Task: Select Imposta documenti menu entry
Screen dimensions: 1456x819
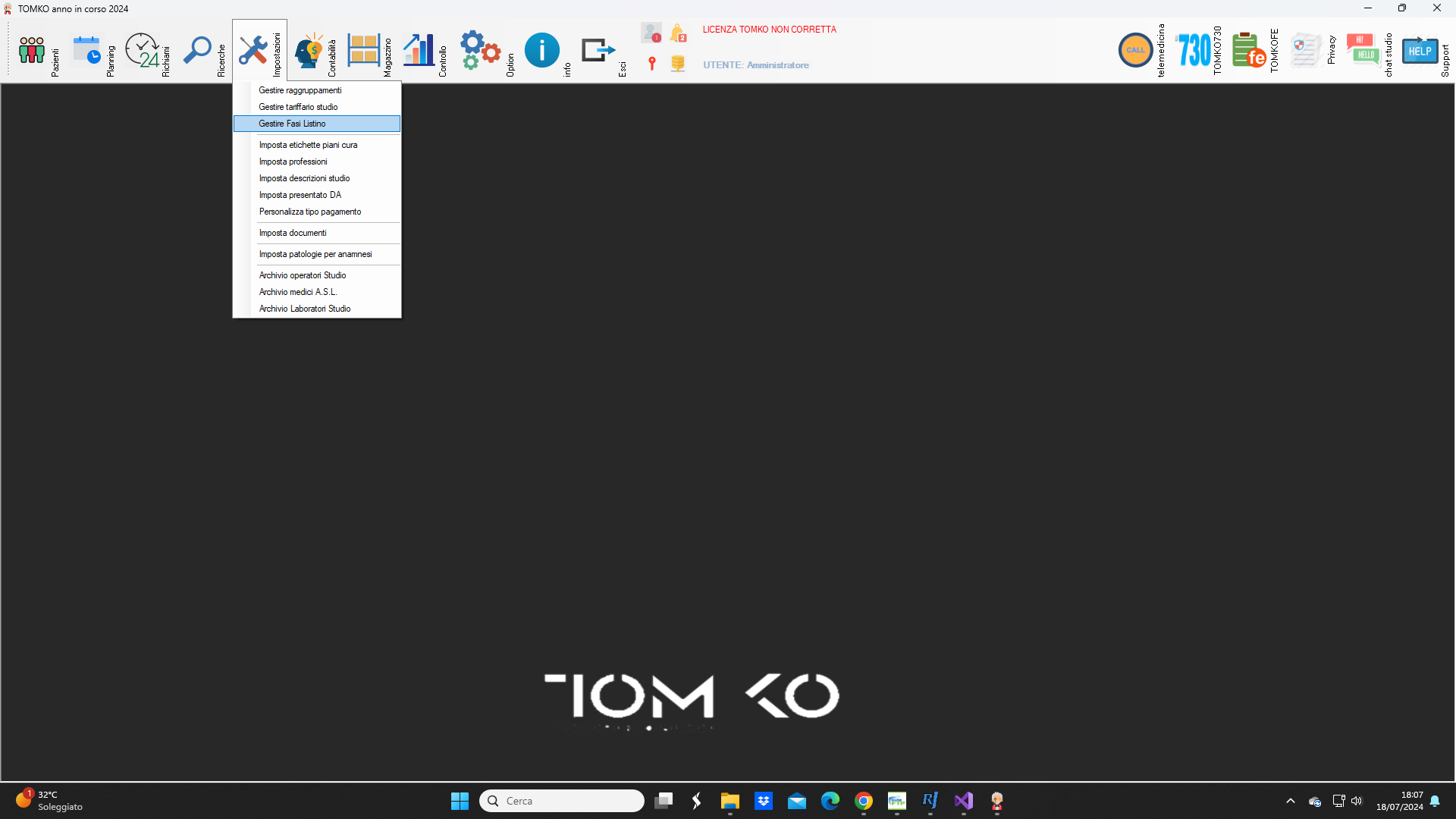Action: [x=317, y=233]
